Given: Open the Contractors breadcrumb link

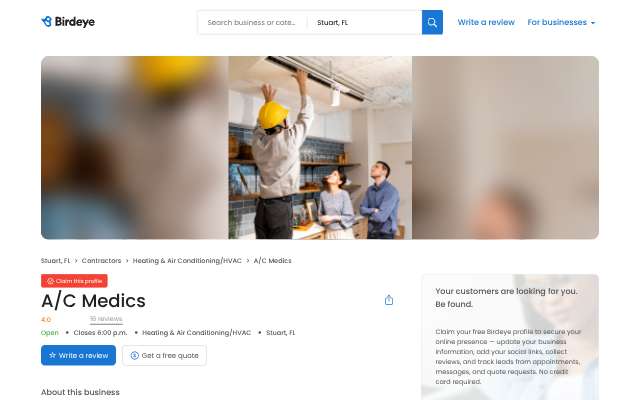Looking at the screenshot, I should coord(101,260).
